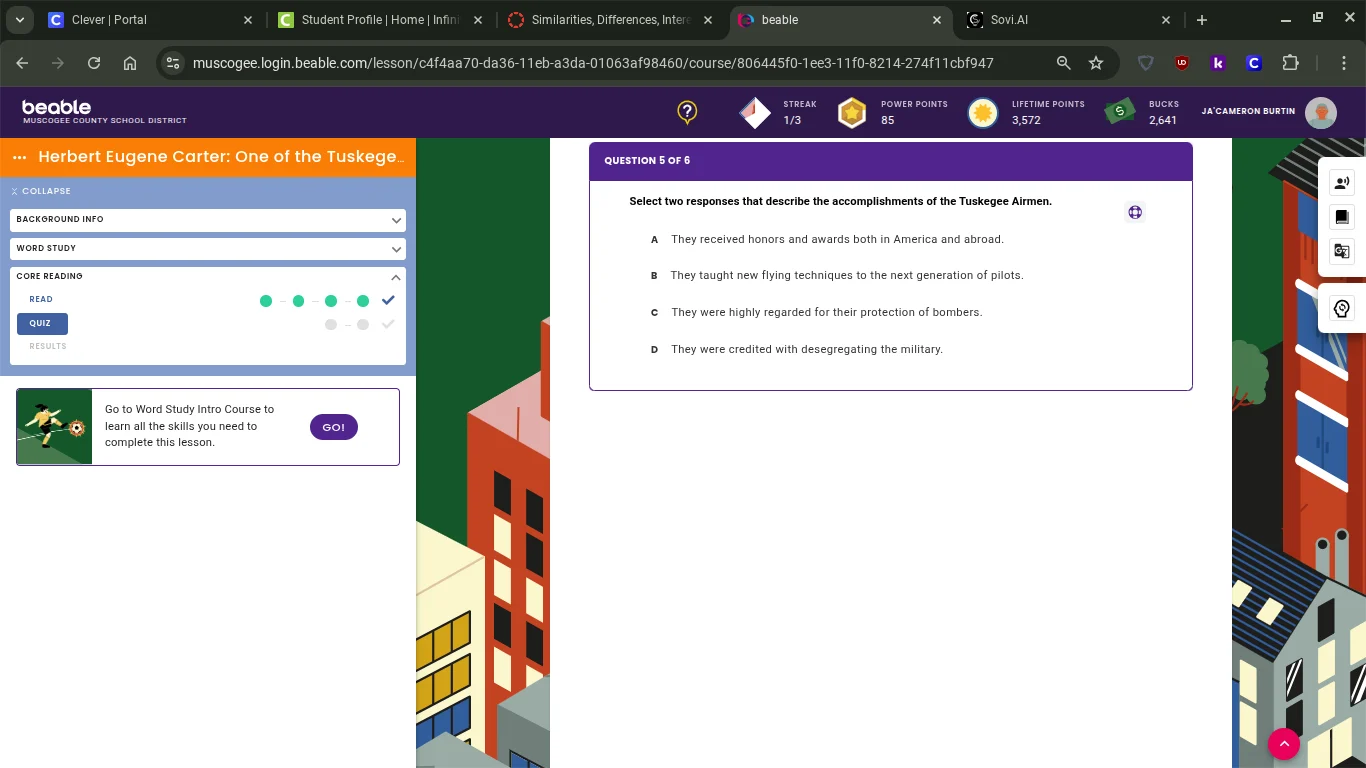
Task: Expand the Background Info section
Action: tap(208, 219)
